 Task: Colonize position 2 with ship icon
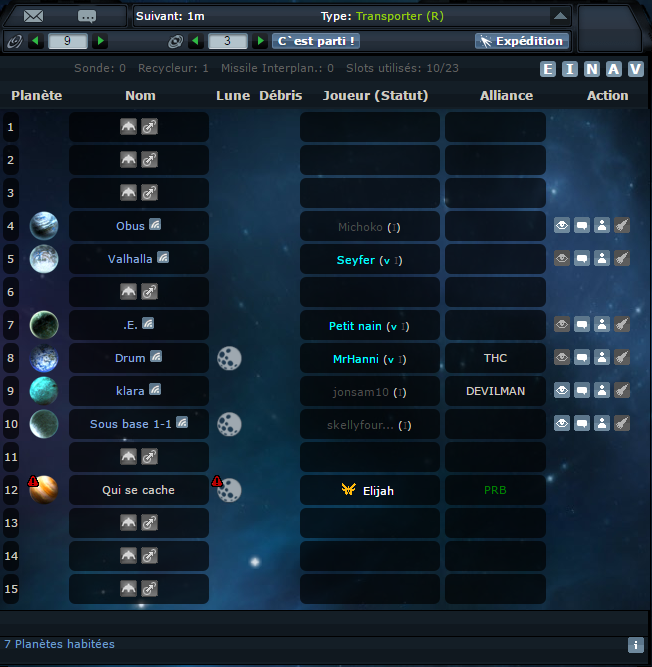(x=128, y=160)
